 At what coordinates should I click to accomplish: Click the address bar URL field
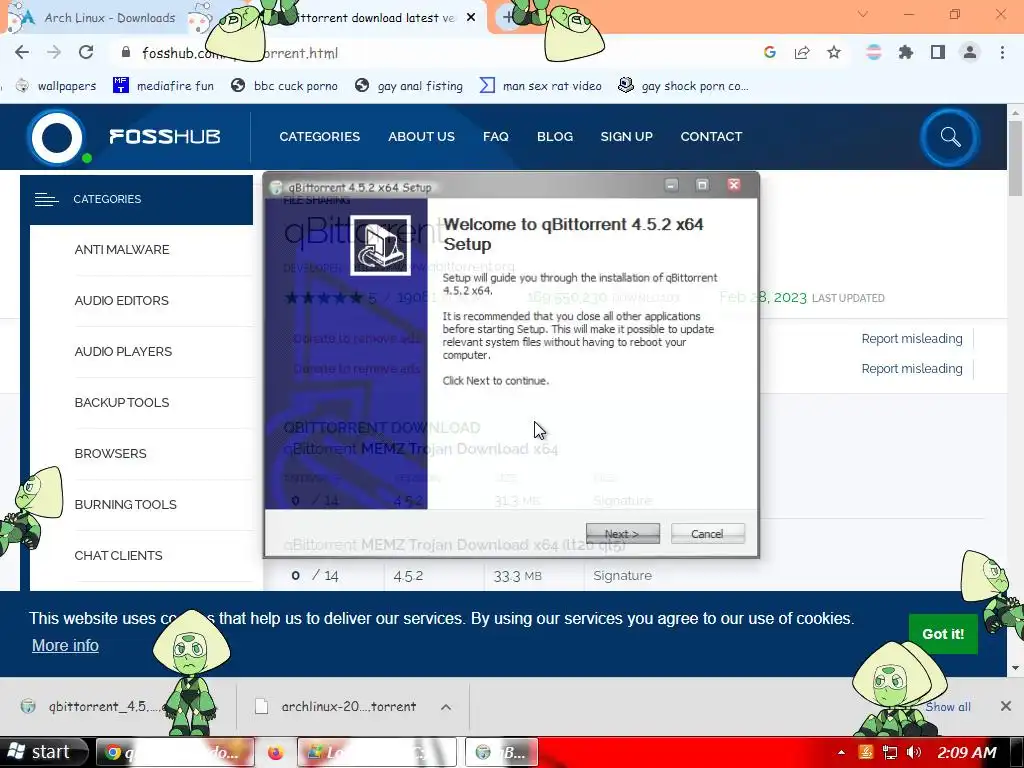(x=431, y=53)
